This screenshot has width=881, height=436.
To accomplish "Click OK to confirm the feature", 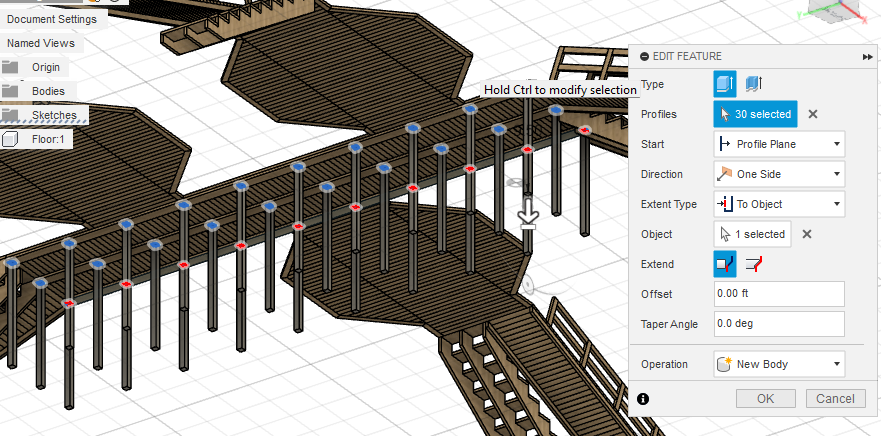I will pos(766,399).
